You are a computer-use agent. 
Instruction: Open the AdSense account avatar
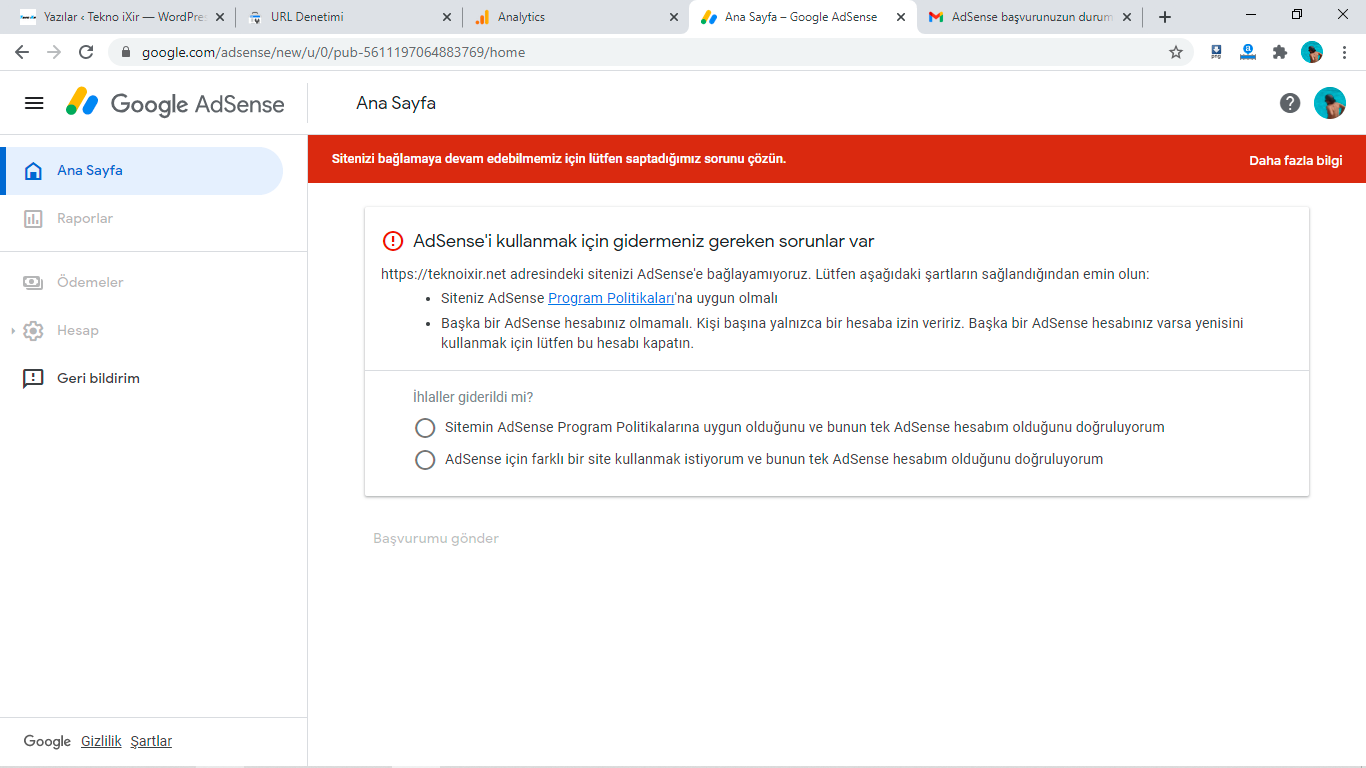1330,103
